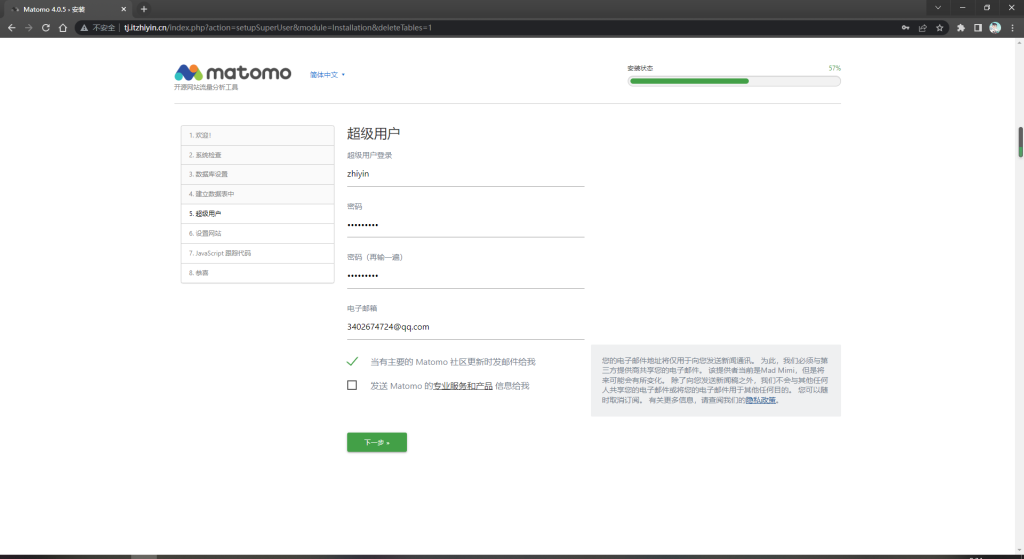Viewport: 1024px width, 559px height.
Task: Open a new tab with the plus icon
Action: point(144,9)
